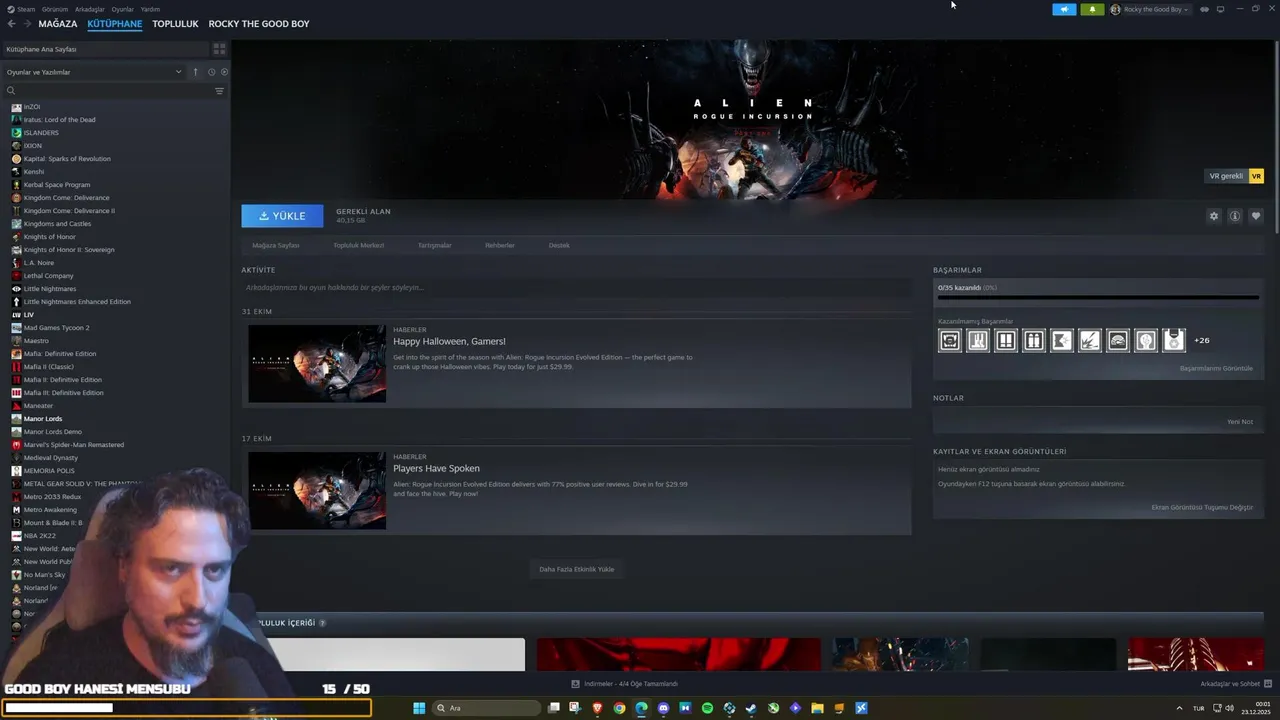Open advanced library filter options
1280x720 pixels.
pyautogui.click(x=219, y=91)
